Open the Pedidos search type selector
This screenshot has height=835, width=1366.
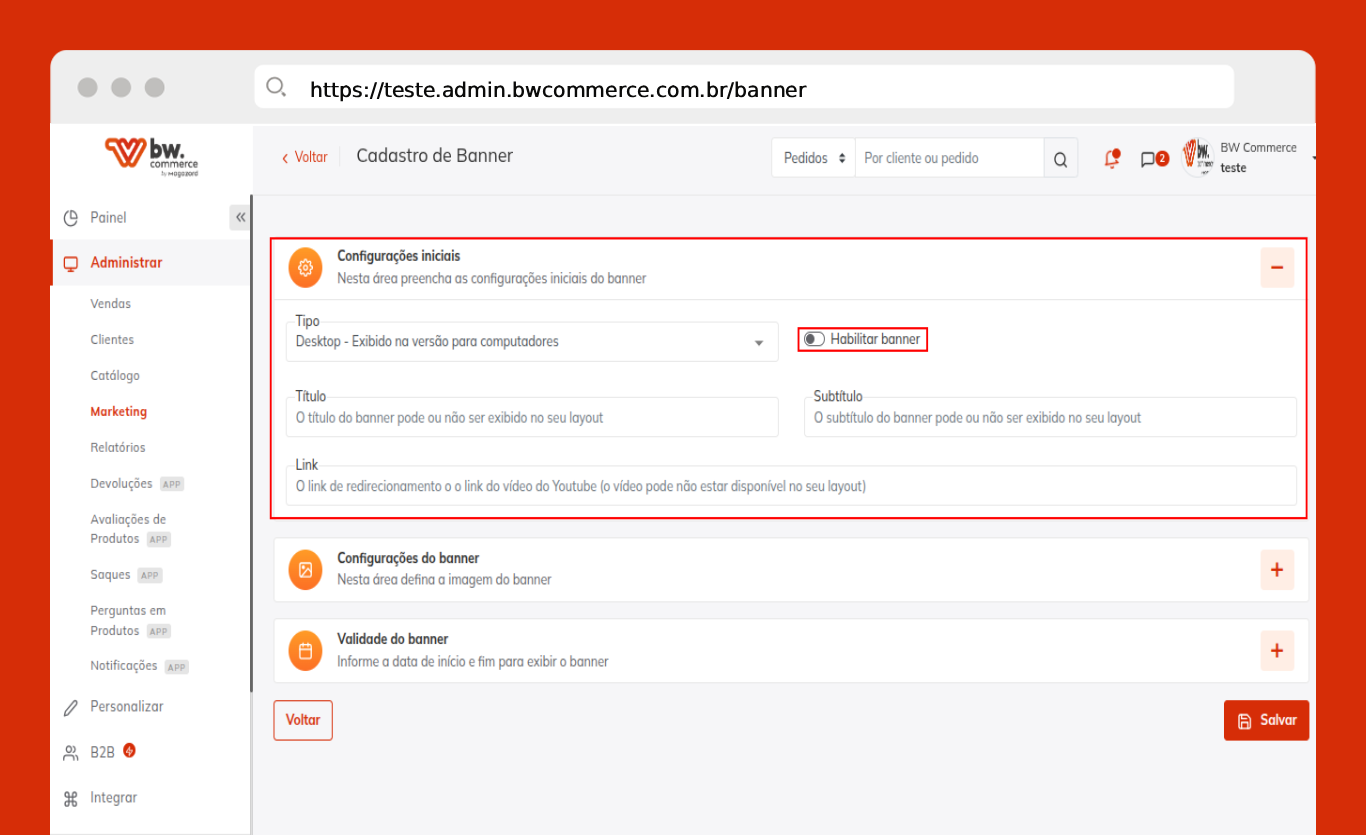tap(813, 158)
